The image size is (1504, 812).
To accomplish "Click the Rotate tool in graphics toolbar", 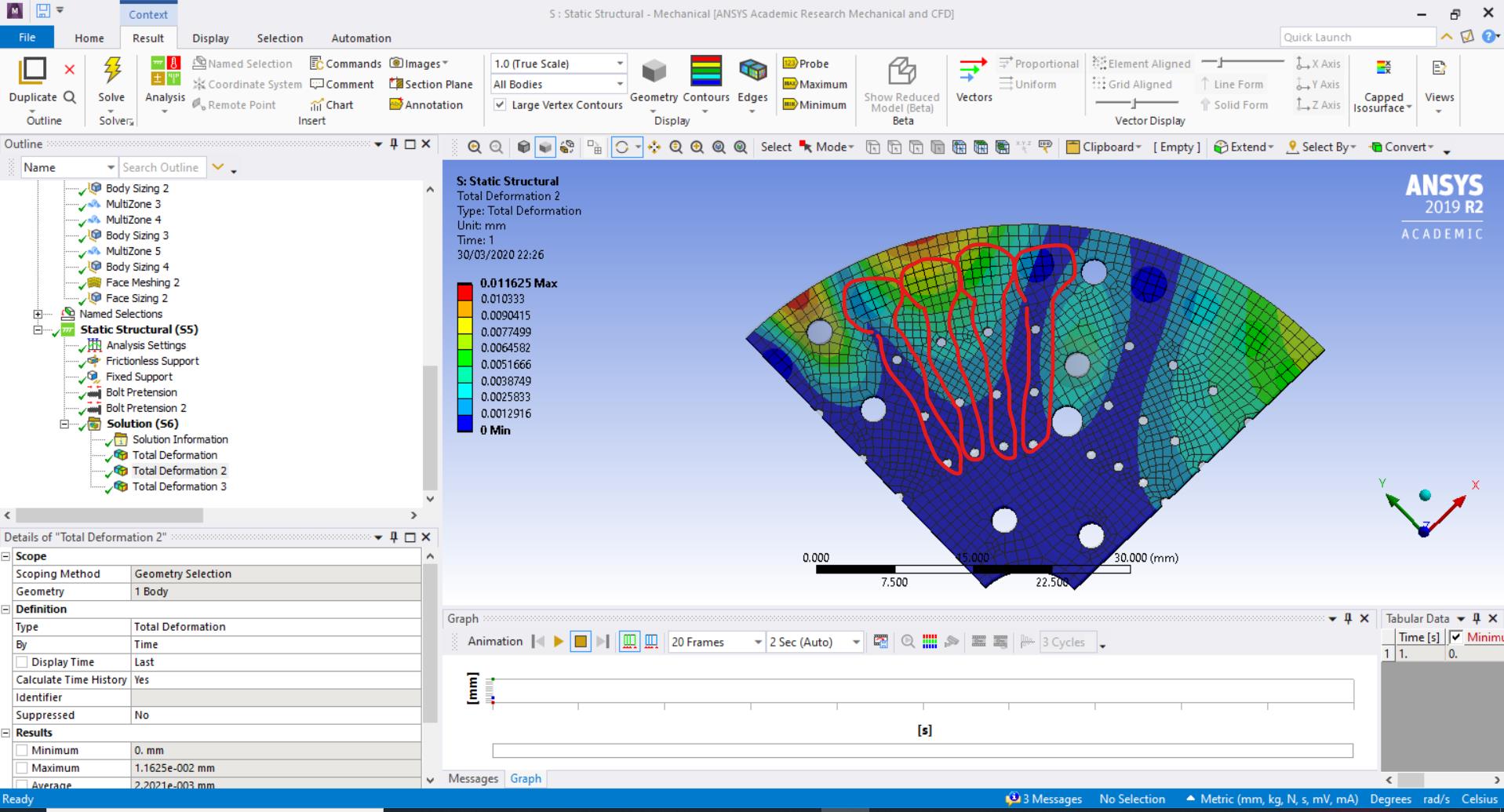I will (x=621, y=147).
